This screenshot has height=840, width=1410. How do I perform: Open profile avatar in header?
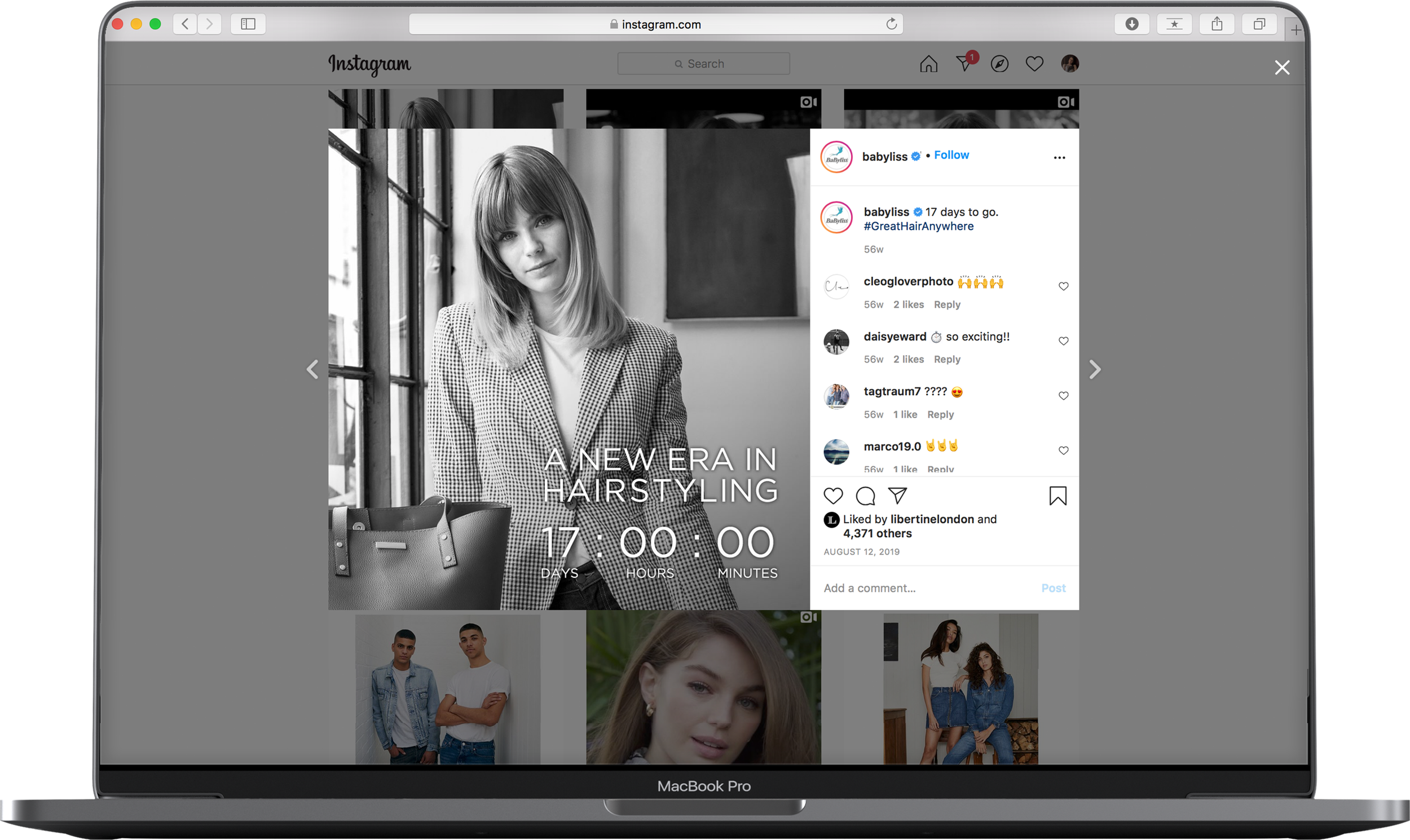tap(1069, 63)
